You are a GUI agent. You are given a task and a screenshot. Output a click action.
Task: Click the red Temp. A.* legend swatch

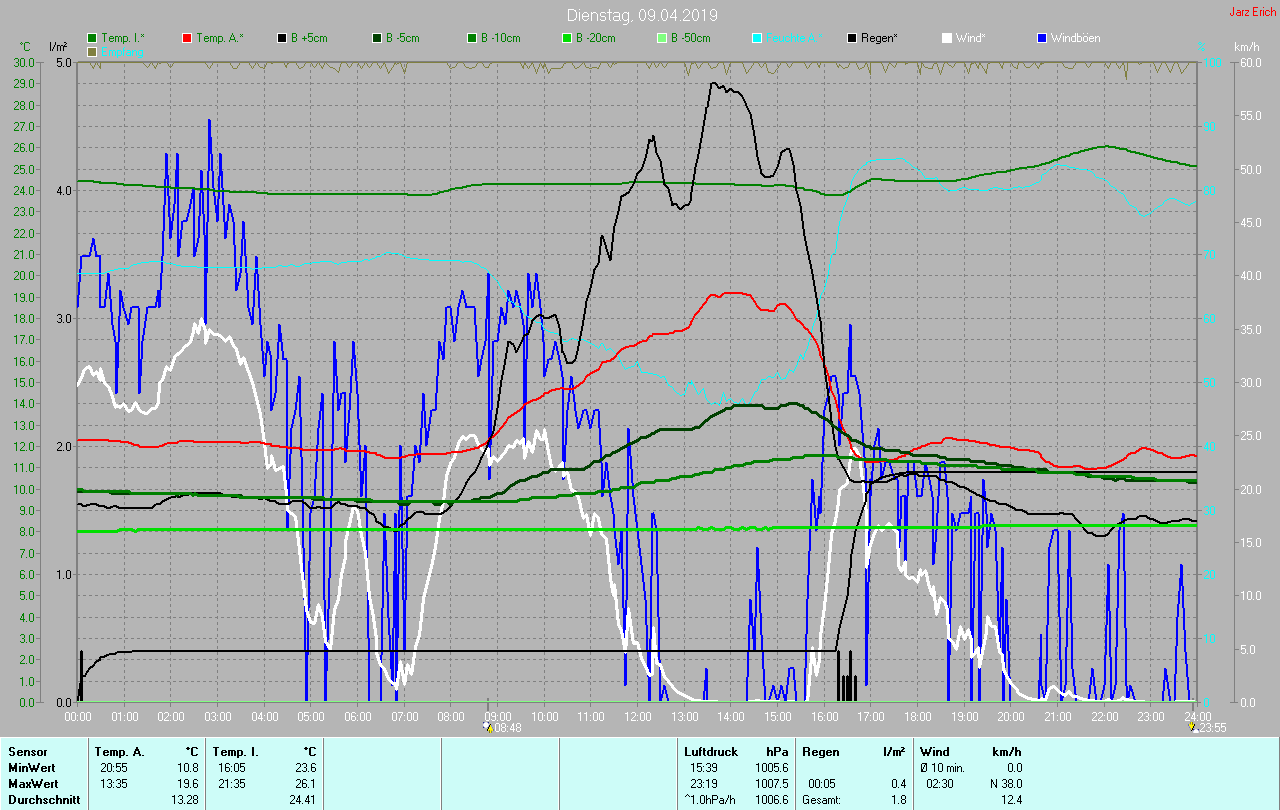click(x=187, y=38)
